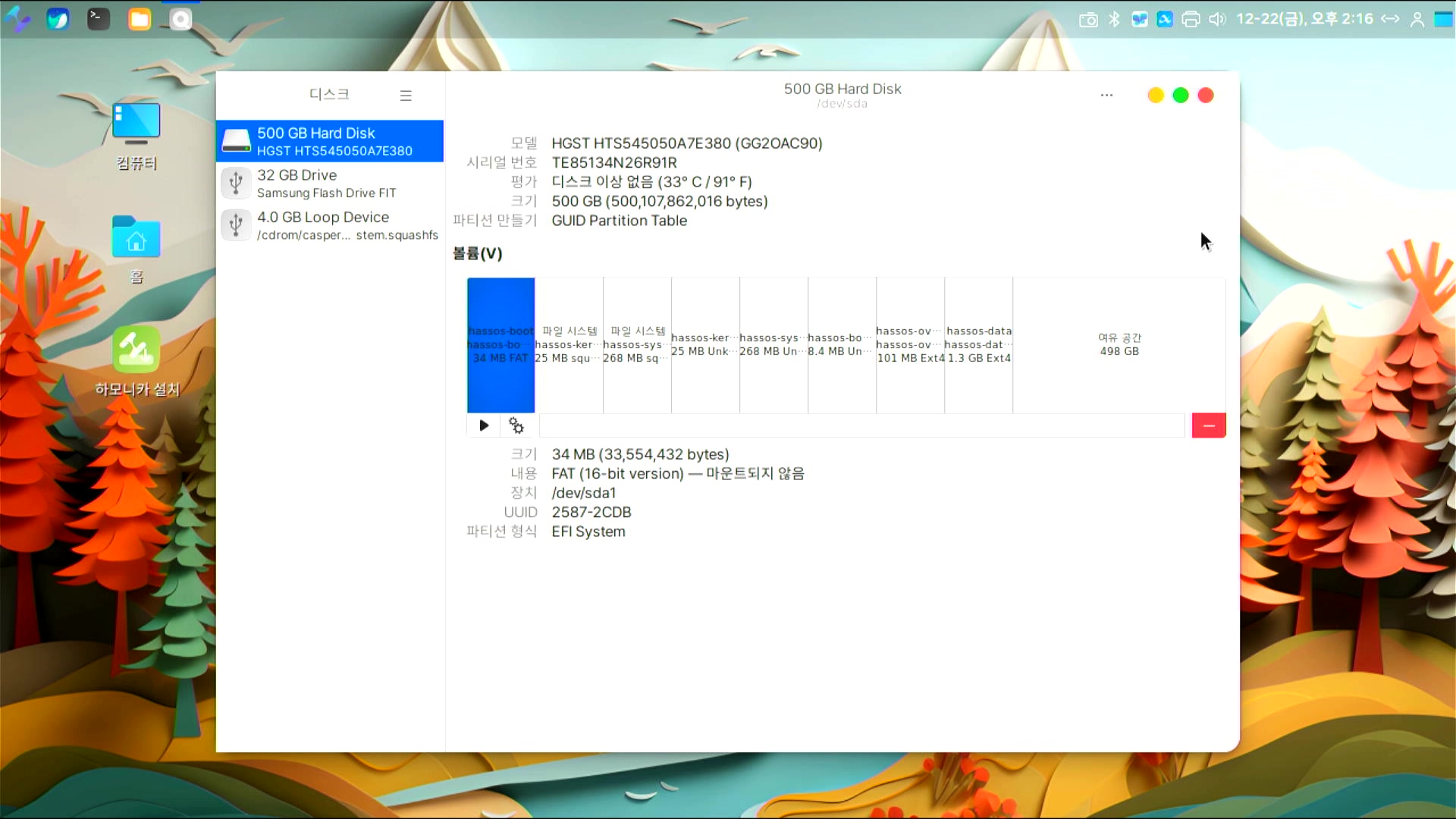
Task: Select the 25 MB squashfs hassos-ker partition
Action: (x=569, y=345)
